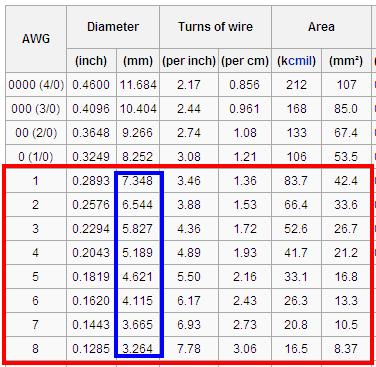Click the Diameter column header

(113, 27)
